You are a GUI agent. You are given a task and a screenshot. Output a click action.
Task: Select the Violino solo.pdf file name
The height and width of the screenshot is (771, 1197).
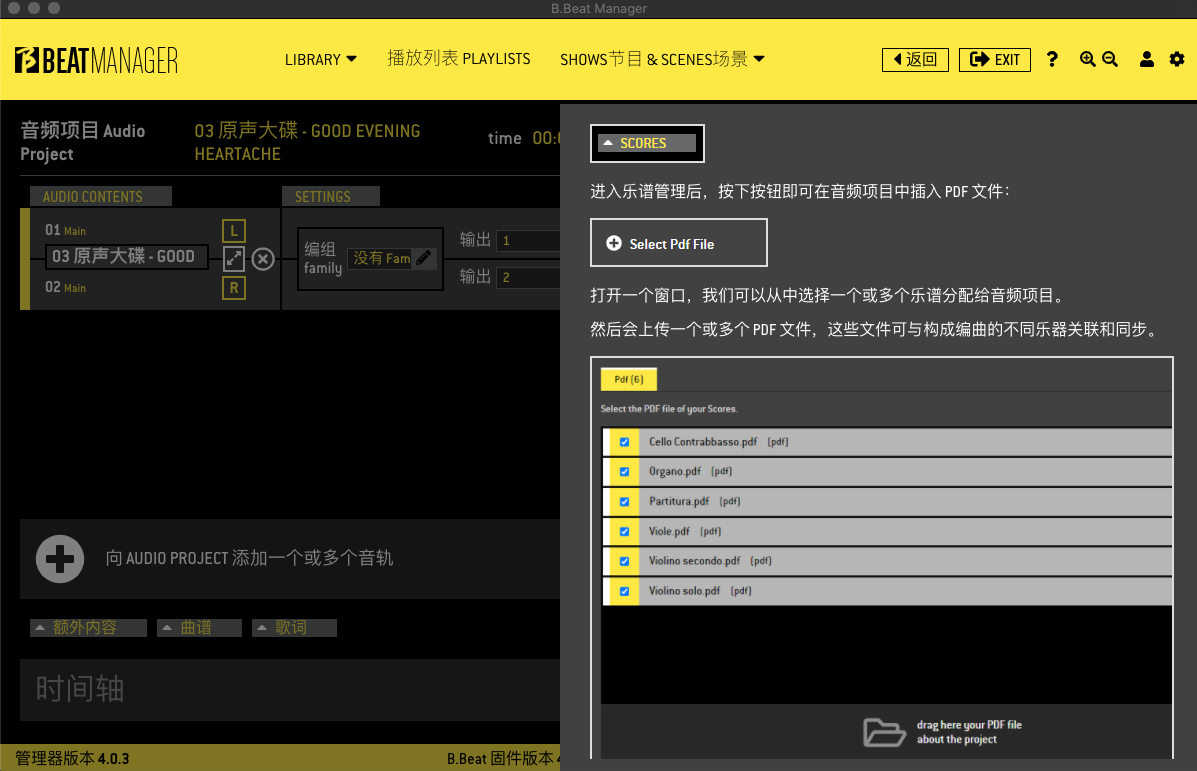coord(685,592)
